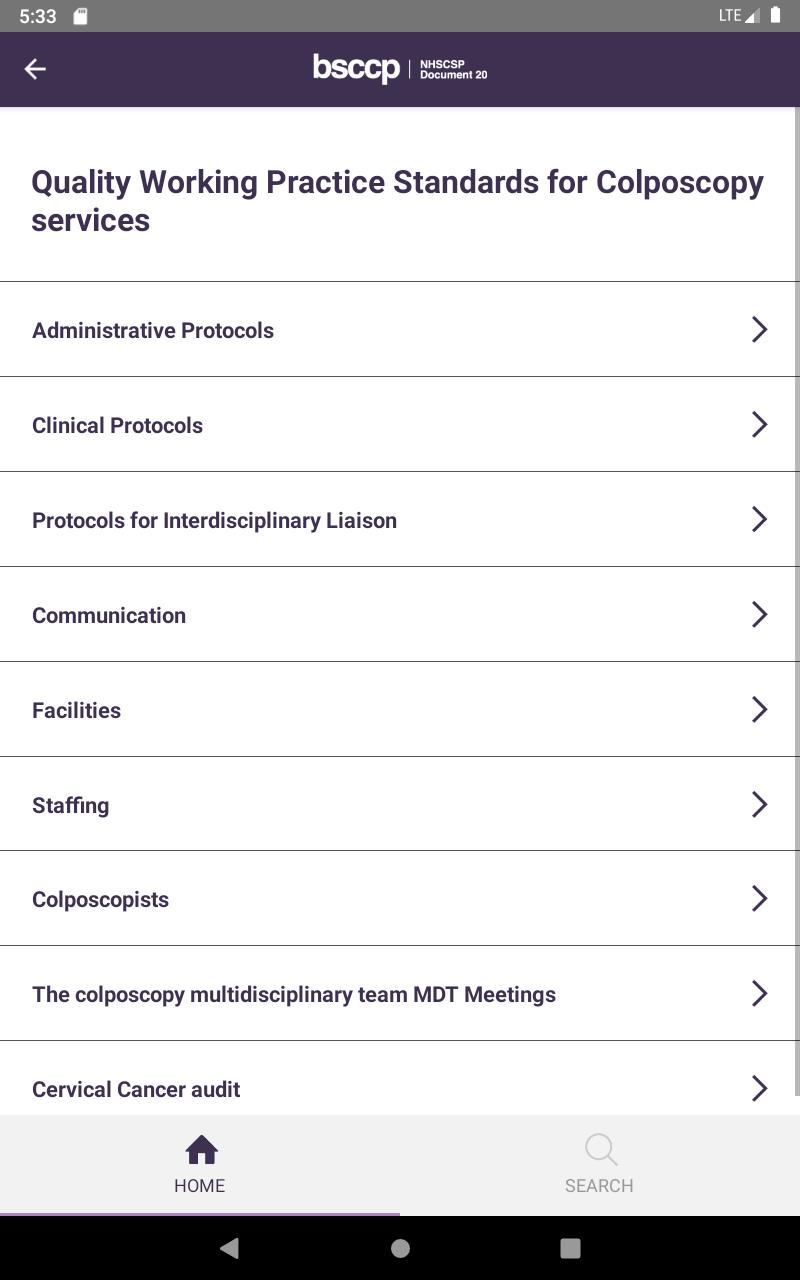
Task: Expand Cervical Cancer audit chevron
Action: [759, 1088]
